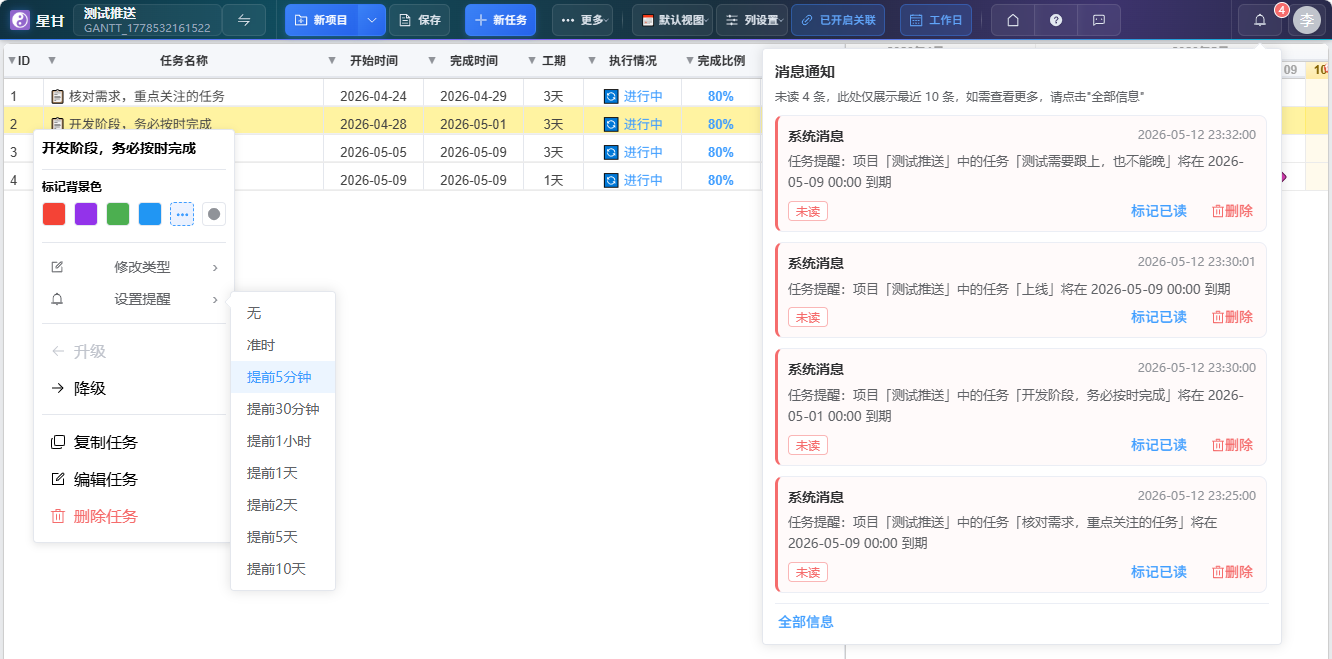Viewport: 1332px width, 659px height.
Task: Open the home icon in top toolbar
Action: click(x=1013, y=20)
